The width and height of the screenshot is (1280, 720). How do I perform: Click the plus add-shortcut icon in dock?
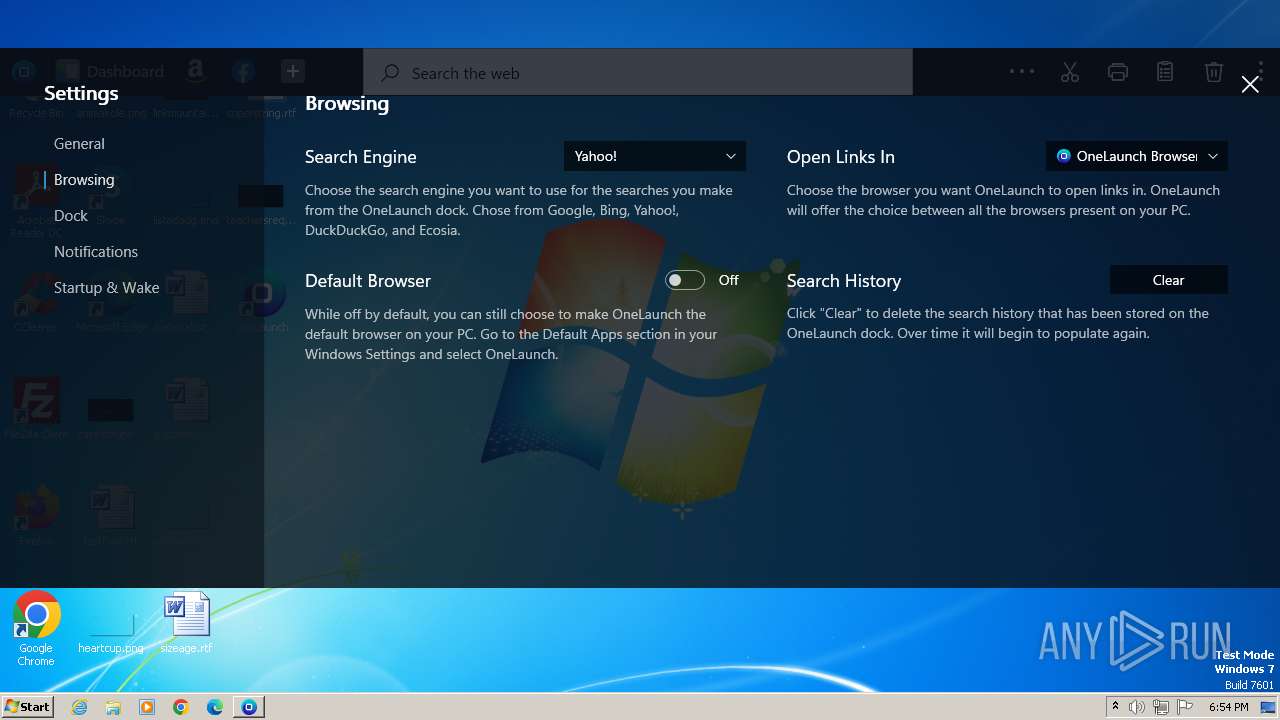[x=292, y=71]
